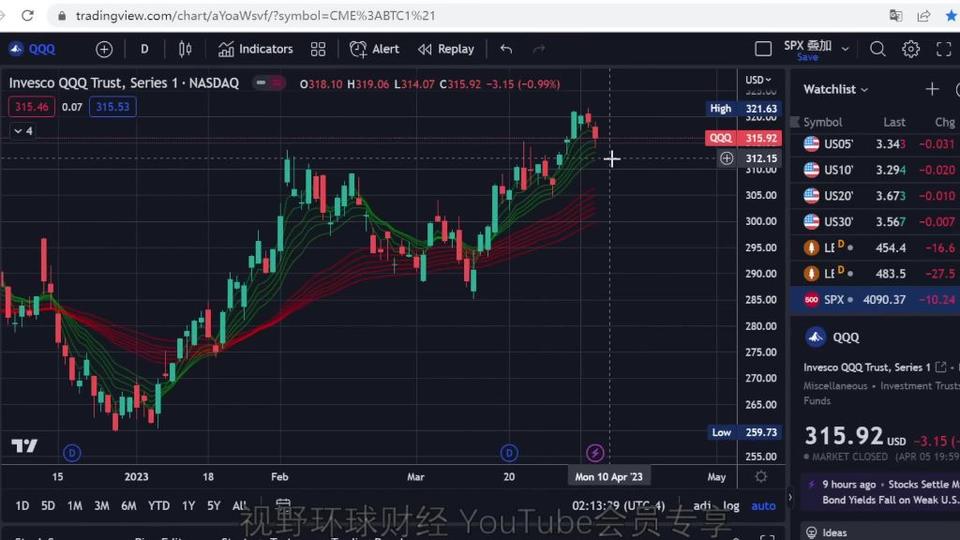The image size is (960, 540).
Task: Open the dividend D marker near January
Action: [x=72, y=453]
